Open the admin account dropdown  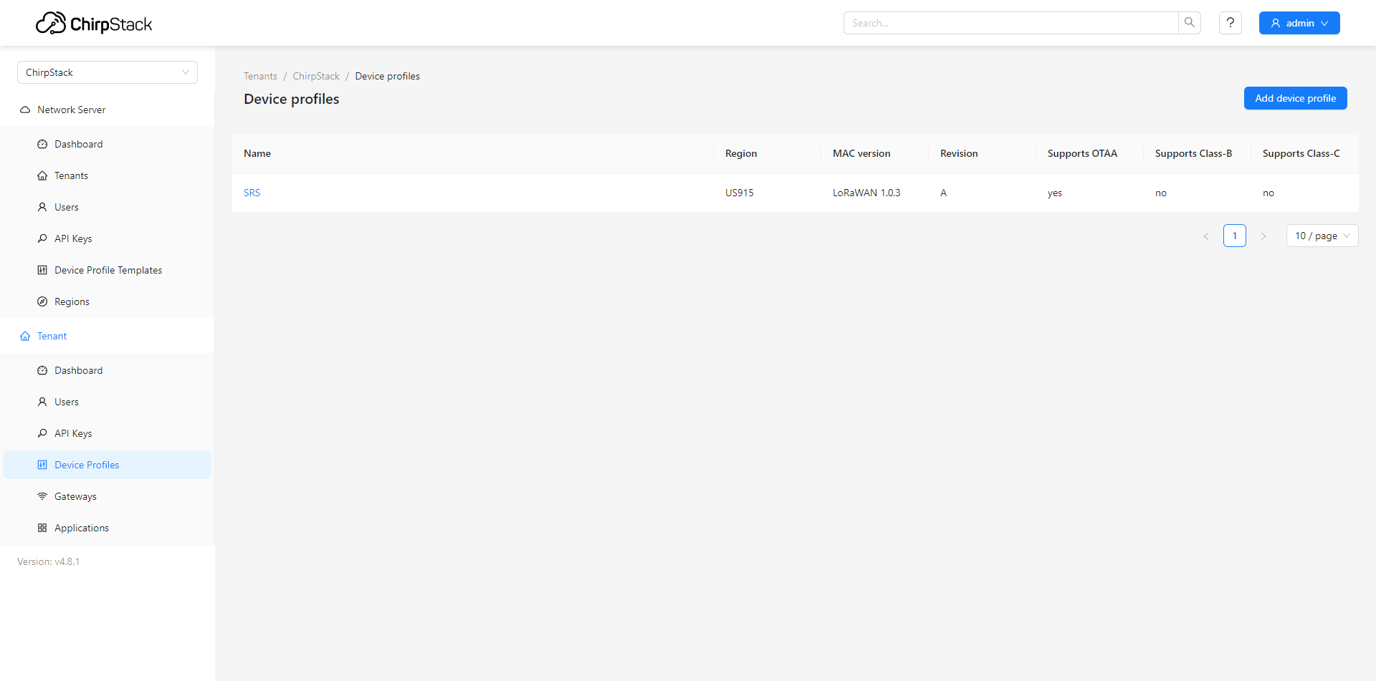[1299, 22]
